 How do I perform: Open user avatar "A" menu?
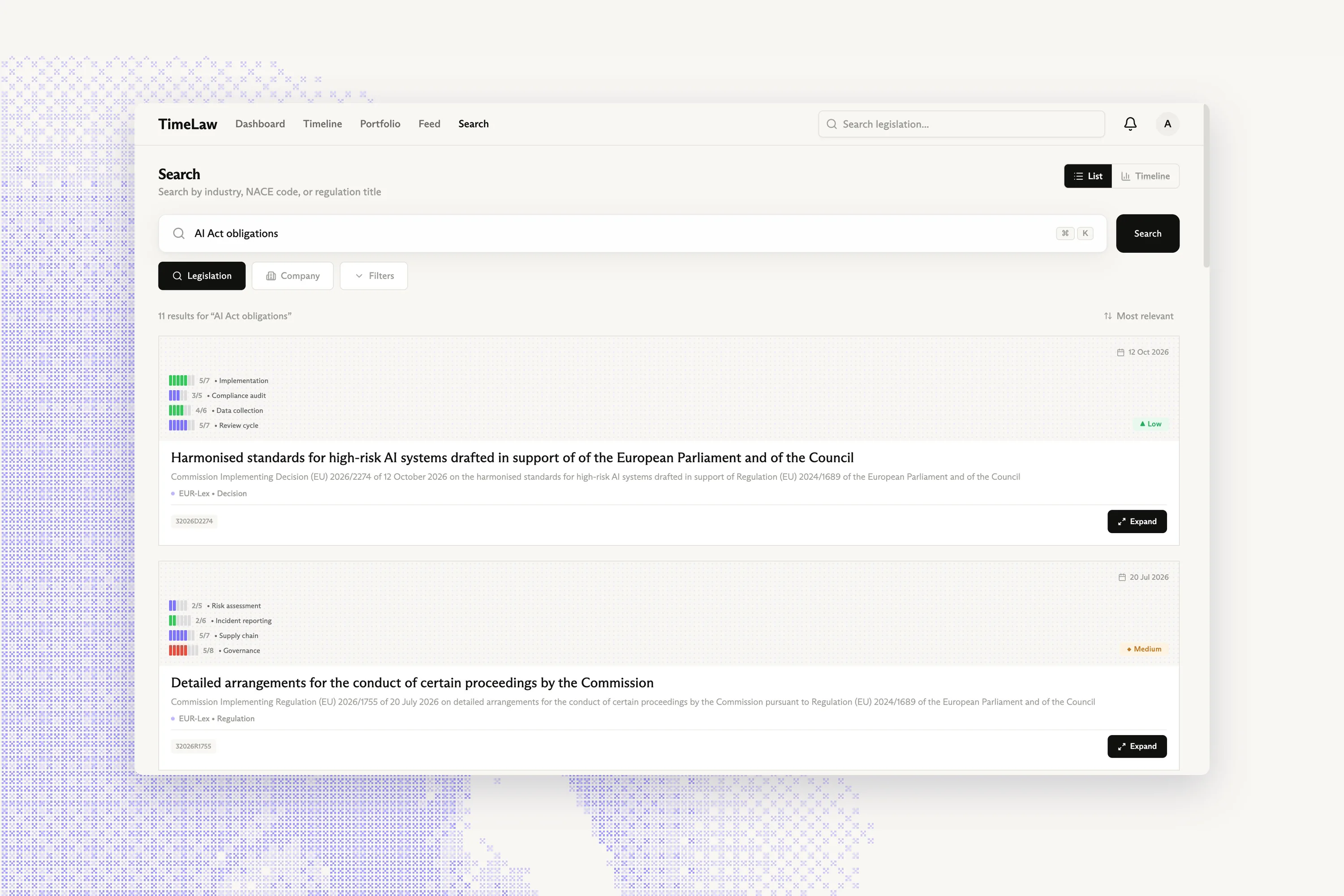[x=1167, y=124]
